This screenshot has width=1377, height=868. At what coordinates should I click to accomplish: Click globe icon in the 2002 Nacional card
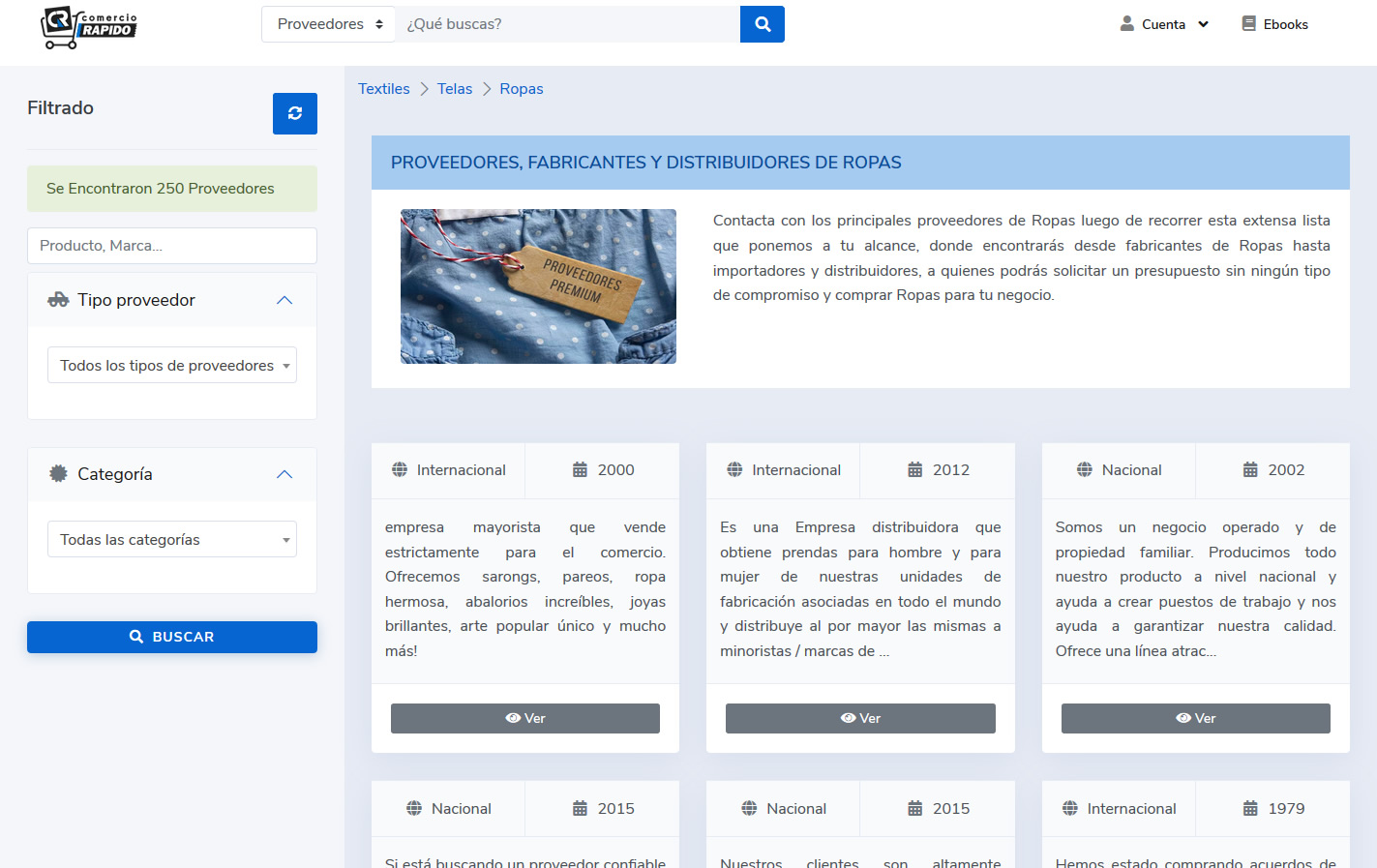1085,470
